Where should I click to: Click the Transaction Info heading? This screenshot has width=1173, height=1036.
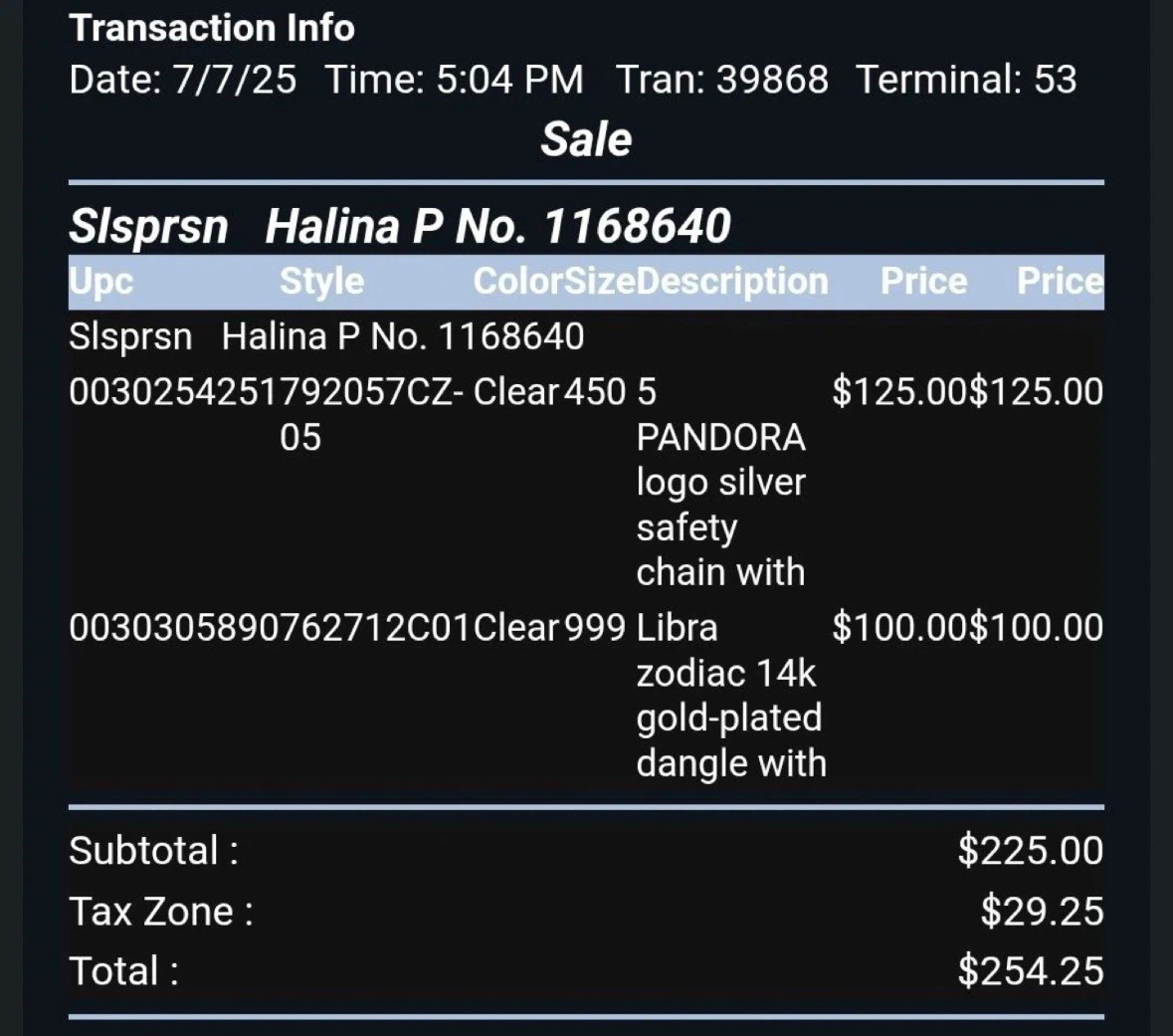click(212, 29)
